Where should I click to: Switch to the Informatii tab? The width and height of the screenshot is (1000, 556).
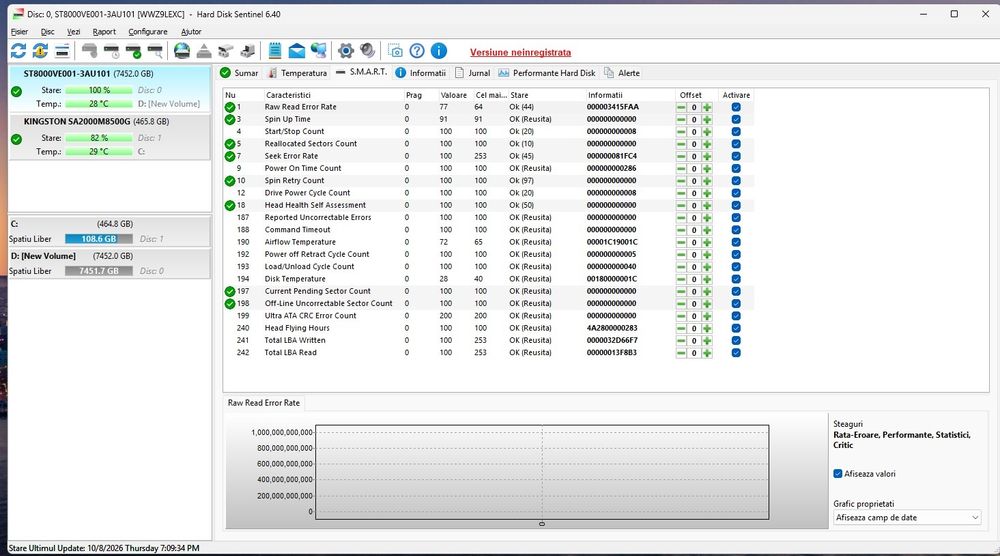(420, 73)
